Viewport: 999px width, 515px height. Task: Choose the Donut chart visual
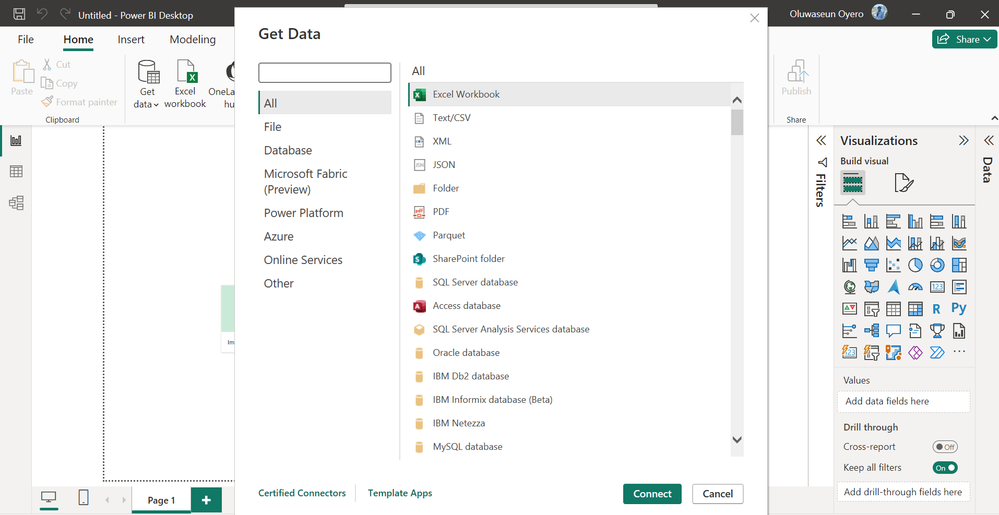937,265
